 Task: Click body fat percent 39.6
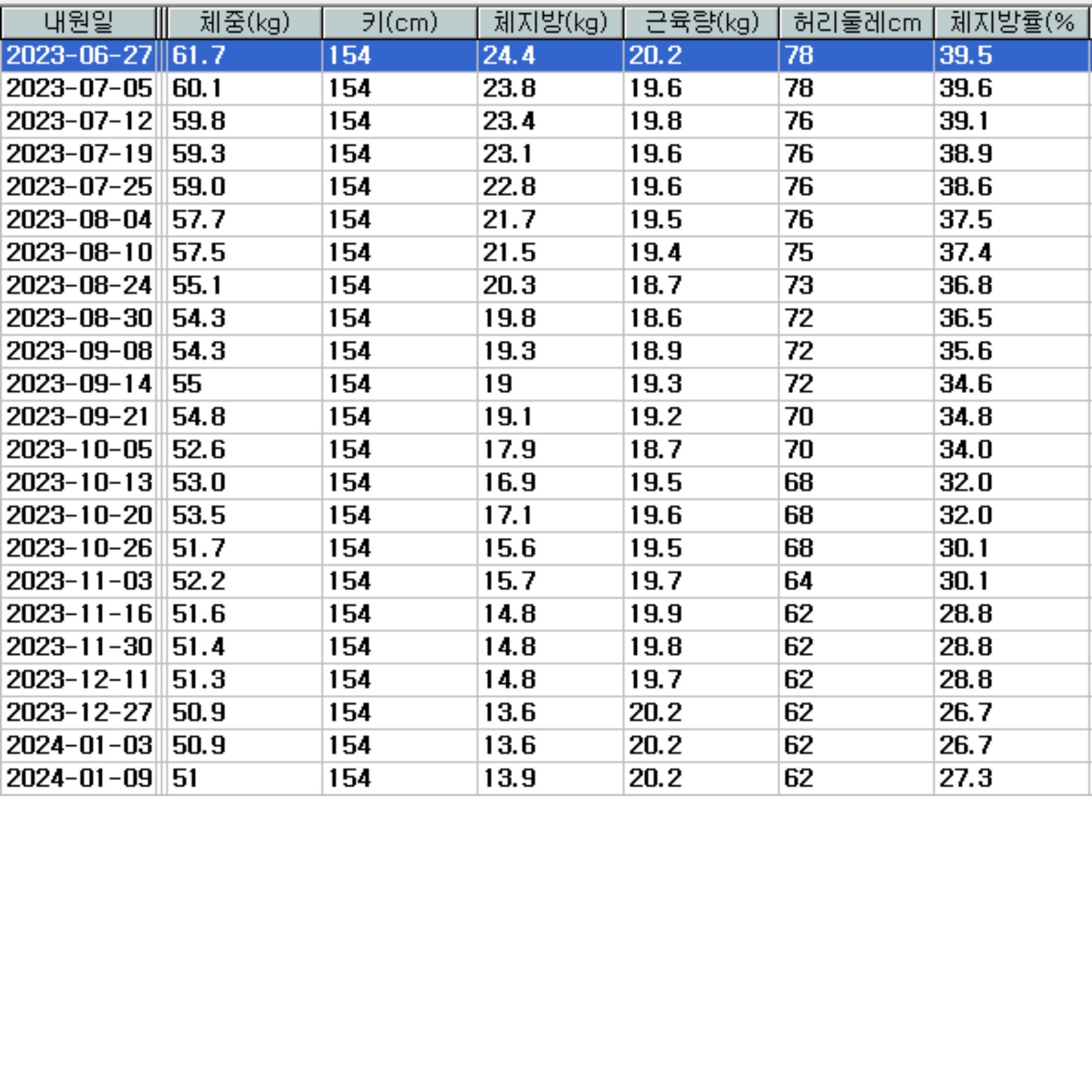coord(965,88)
